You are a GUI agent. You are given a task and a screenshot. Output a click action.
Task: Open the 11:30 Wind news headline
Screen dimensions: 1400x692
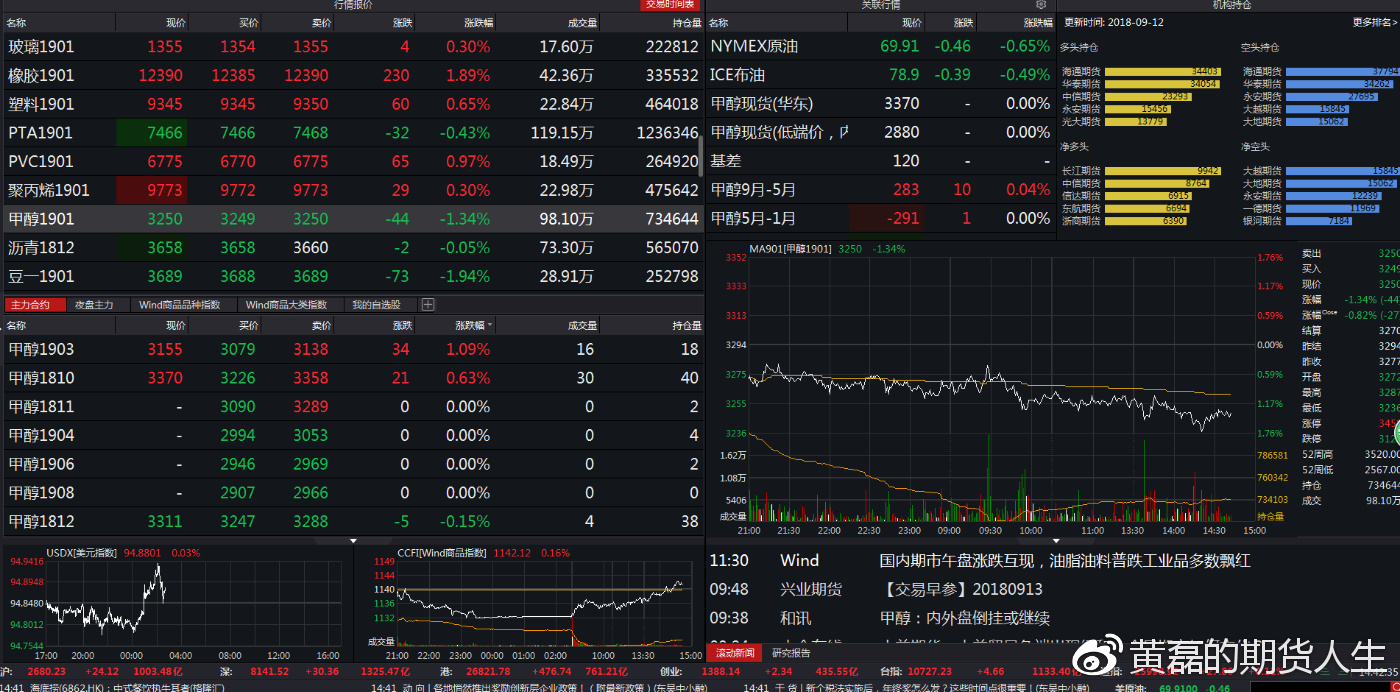[1064, 561]
